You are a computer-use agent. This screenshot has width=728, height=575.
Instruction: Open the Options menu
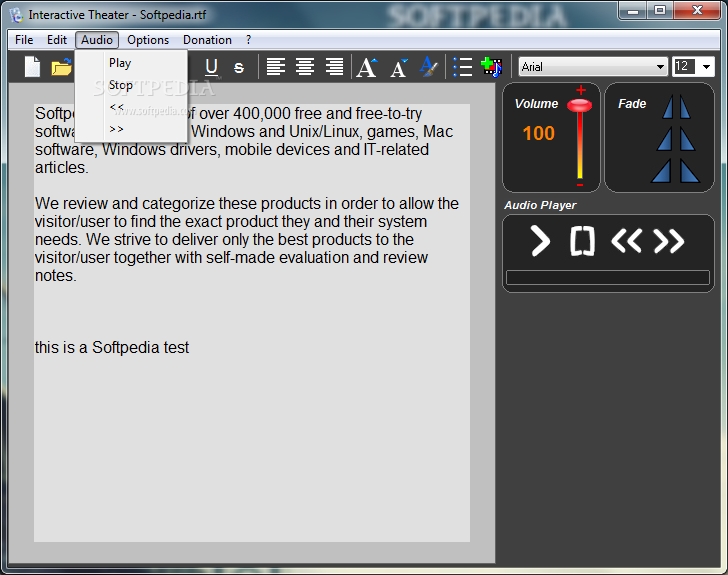pyautogui.click(x=148, y=40)
